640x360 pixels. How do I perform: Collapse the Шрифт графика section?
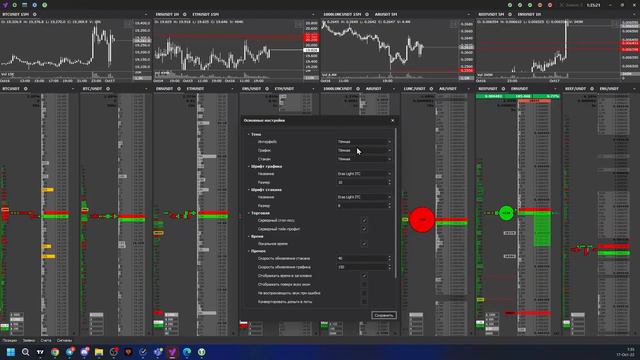(249, 167)
